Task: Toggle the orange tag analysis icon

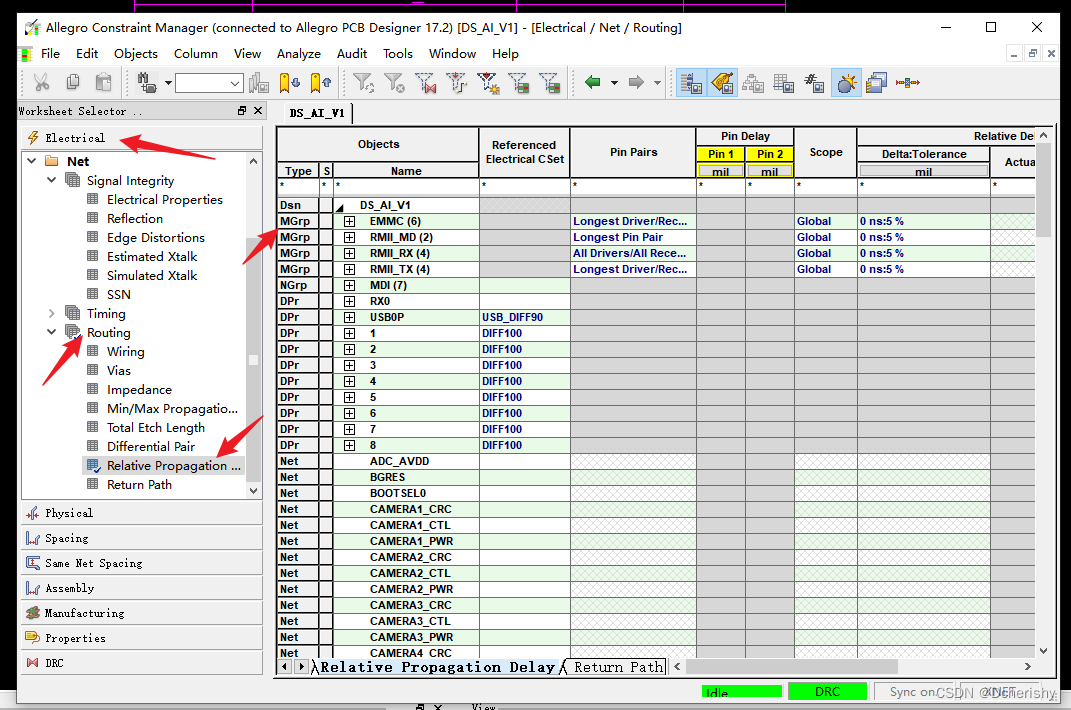Action: (722, 83)
